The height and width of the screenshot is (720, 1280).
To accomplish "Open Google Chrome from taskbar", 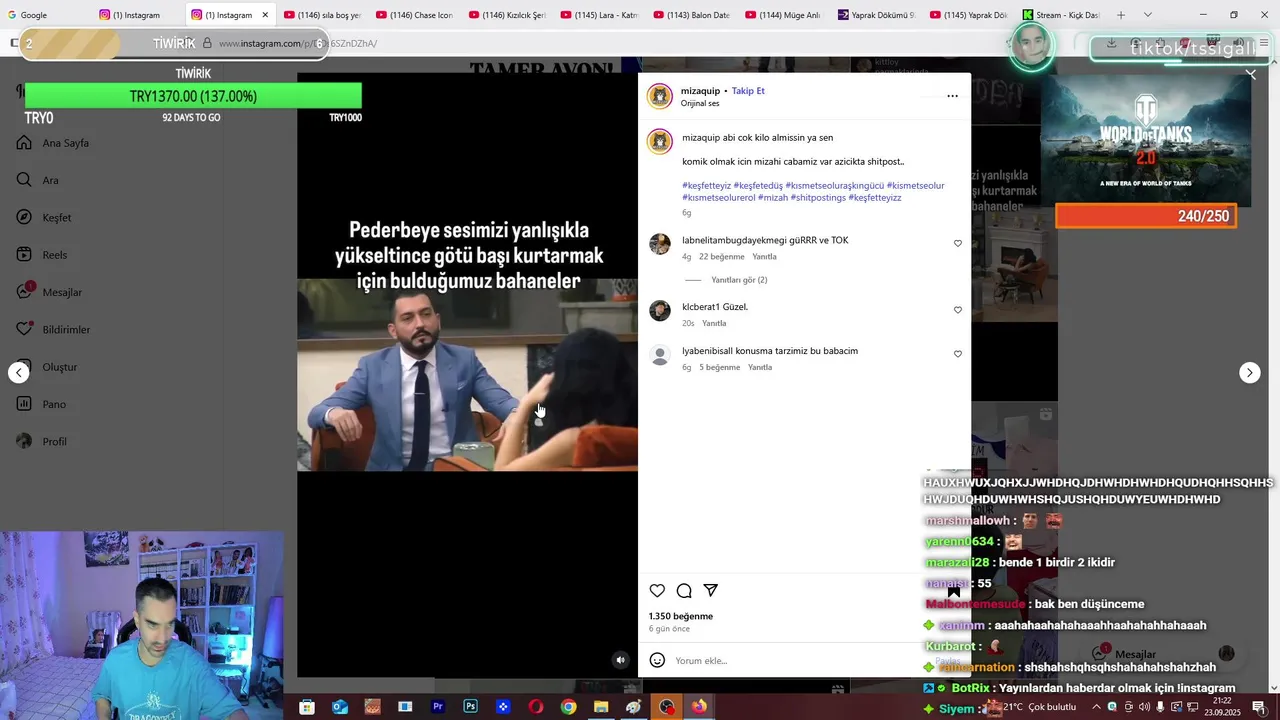I will point(568,707).
